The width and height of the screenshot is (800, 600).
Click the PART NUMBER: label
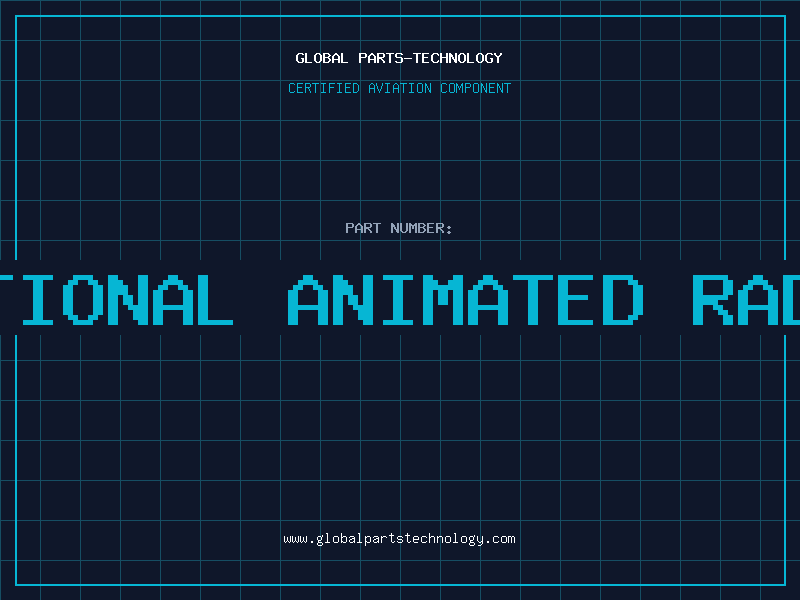pos(399,228)
